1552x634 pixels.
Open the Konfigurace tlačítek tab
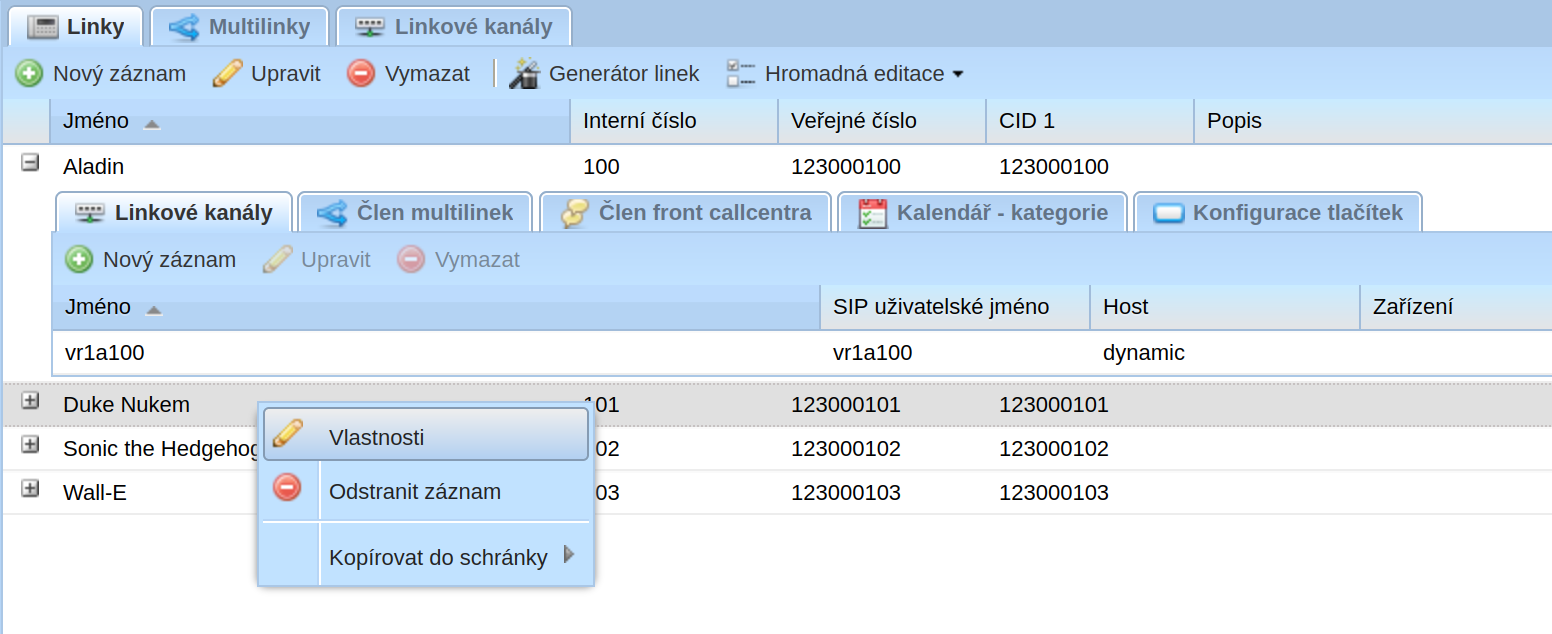tap(1278, 213)
